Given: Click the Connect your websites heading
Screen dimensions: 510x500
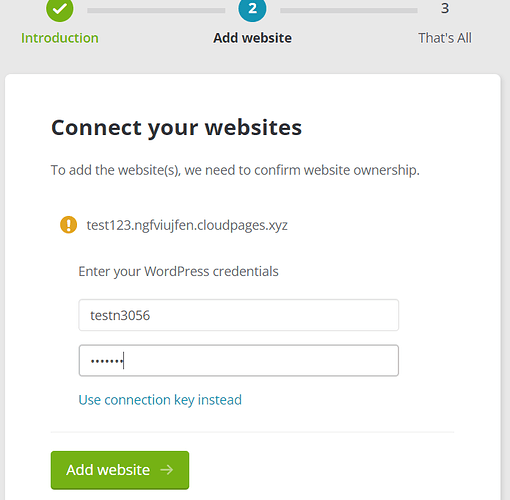Looking at the screenshot, I should tap(176, 128).
